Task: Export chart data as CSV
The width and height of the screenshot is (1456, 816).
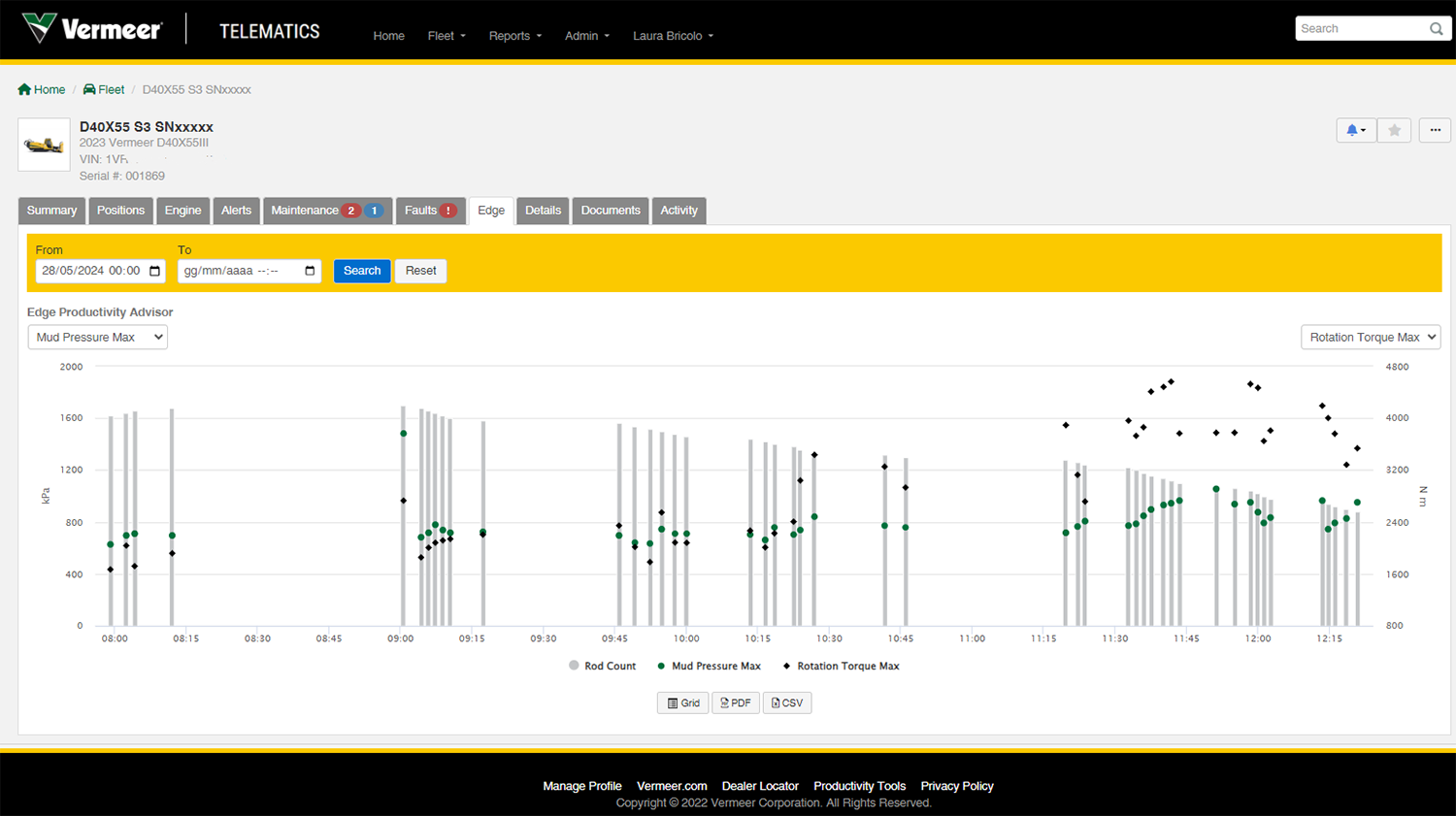Action: point(787,703)
